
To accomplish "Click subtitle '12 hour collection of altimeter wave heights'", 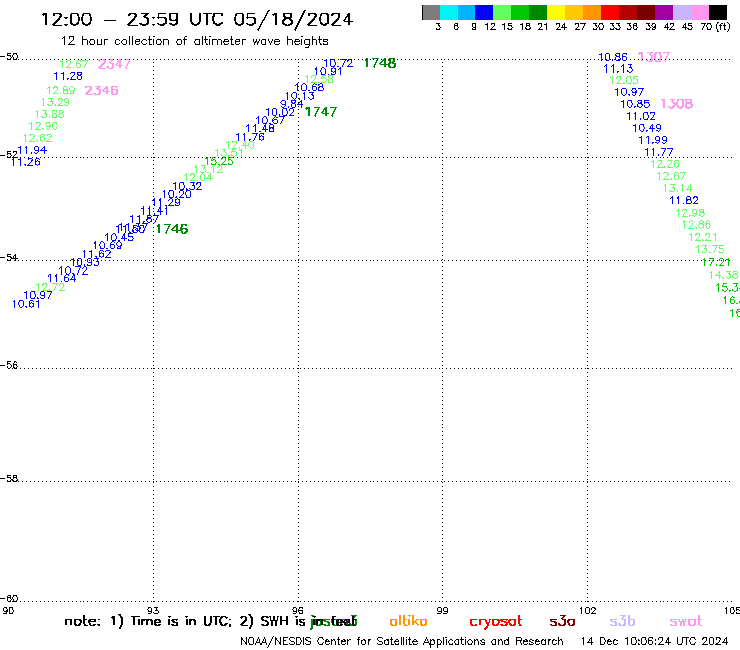I will coord(194,41).
